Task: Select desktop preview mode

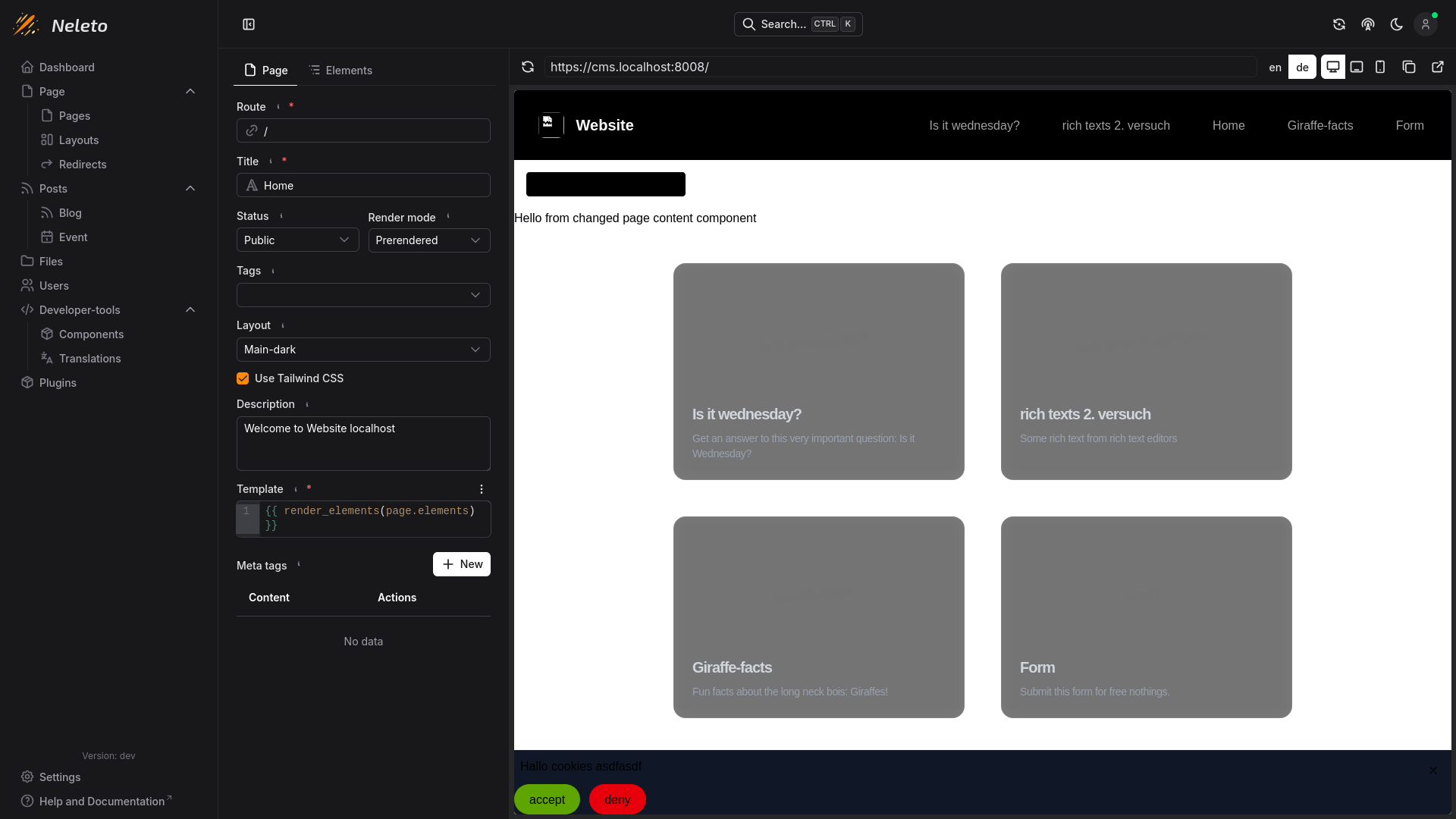Action: [1332, 67]
